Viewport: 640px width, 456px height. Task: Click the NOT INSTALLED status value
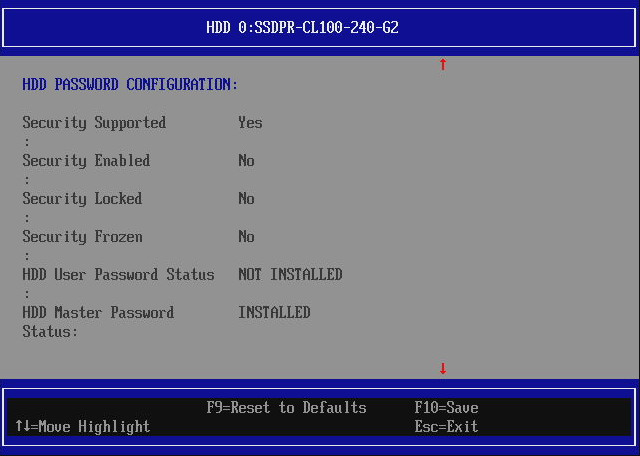pos(290,275)
